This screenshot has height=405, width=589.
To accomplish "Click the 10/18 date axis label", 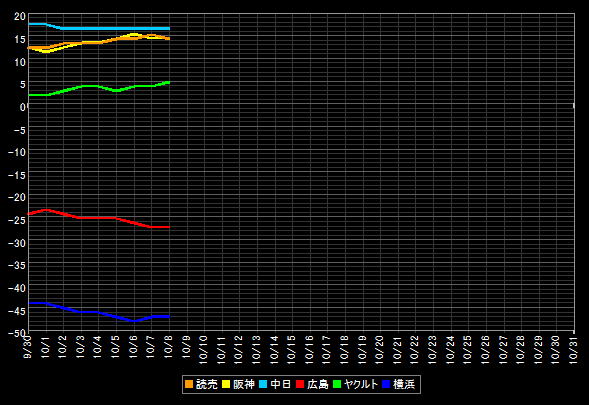I will [345, 349].
